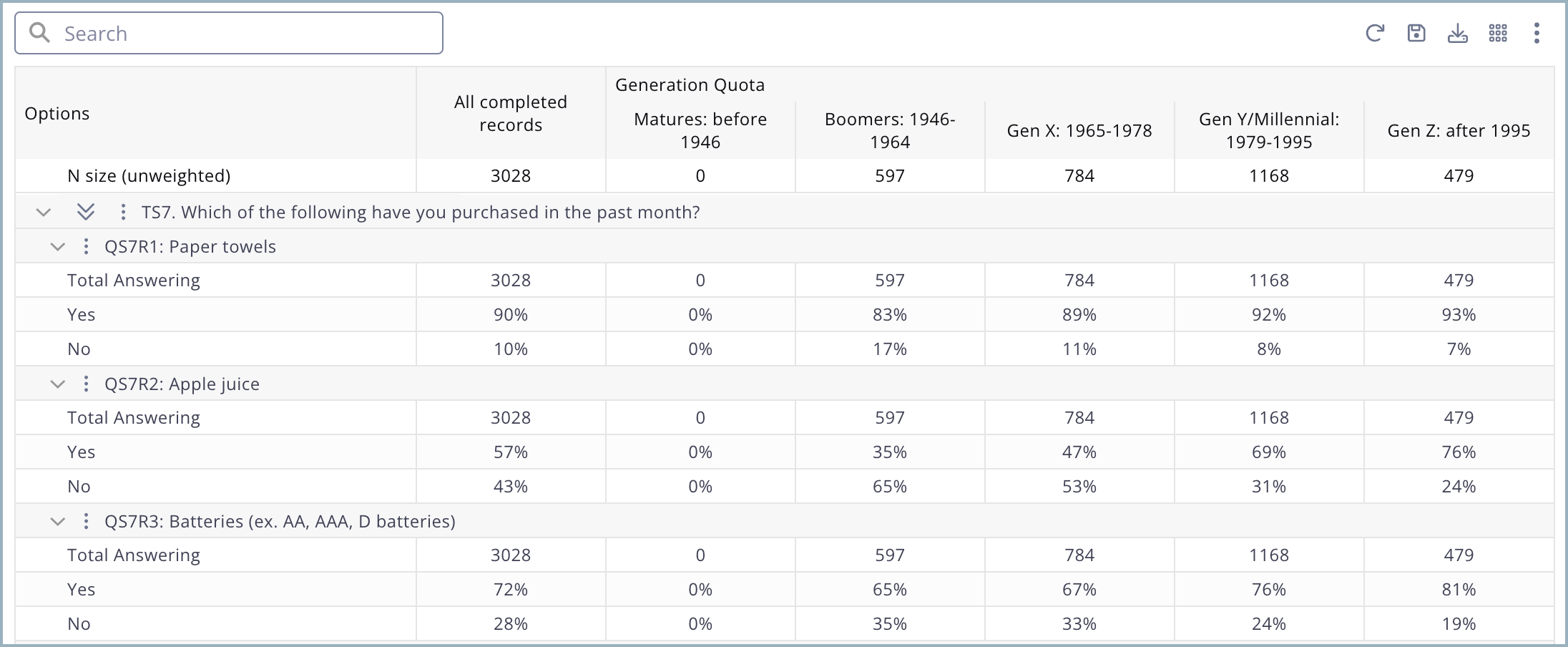Image resolution: width=1568 pixels, height=647 pixels.
Task: Open the QS7R2 Apple juice options menu
Action: [x=86, y=384]
